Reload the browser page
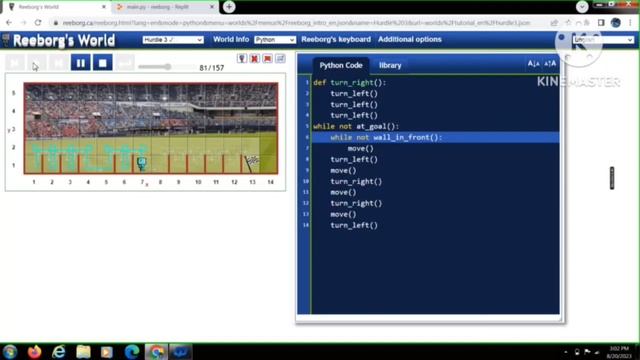The image size is (640, 360). (38, 23)
